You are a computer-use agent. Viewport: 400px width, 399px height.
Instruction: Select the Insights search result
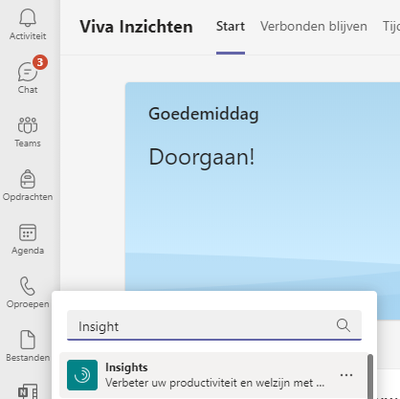(x=213, y=375)
